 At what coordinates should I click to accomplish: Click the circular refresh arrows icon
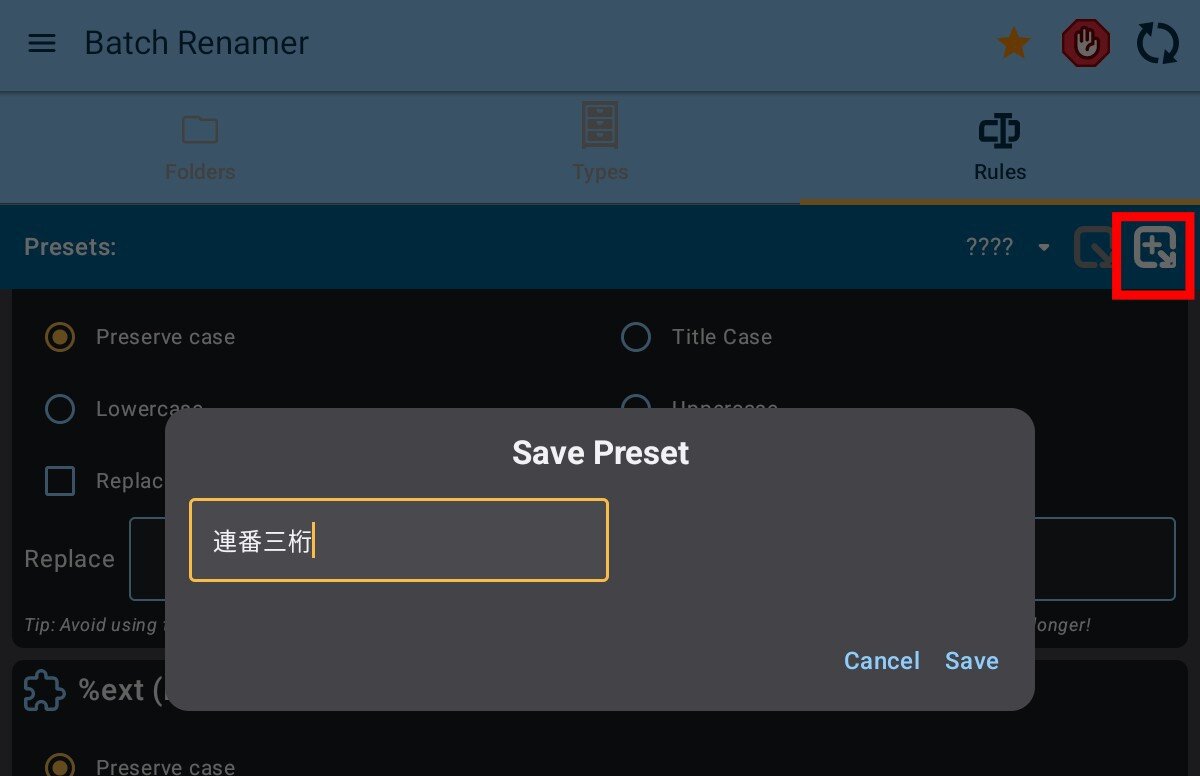pyautogui.click(x=1158, y=44)
